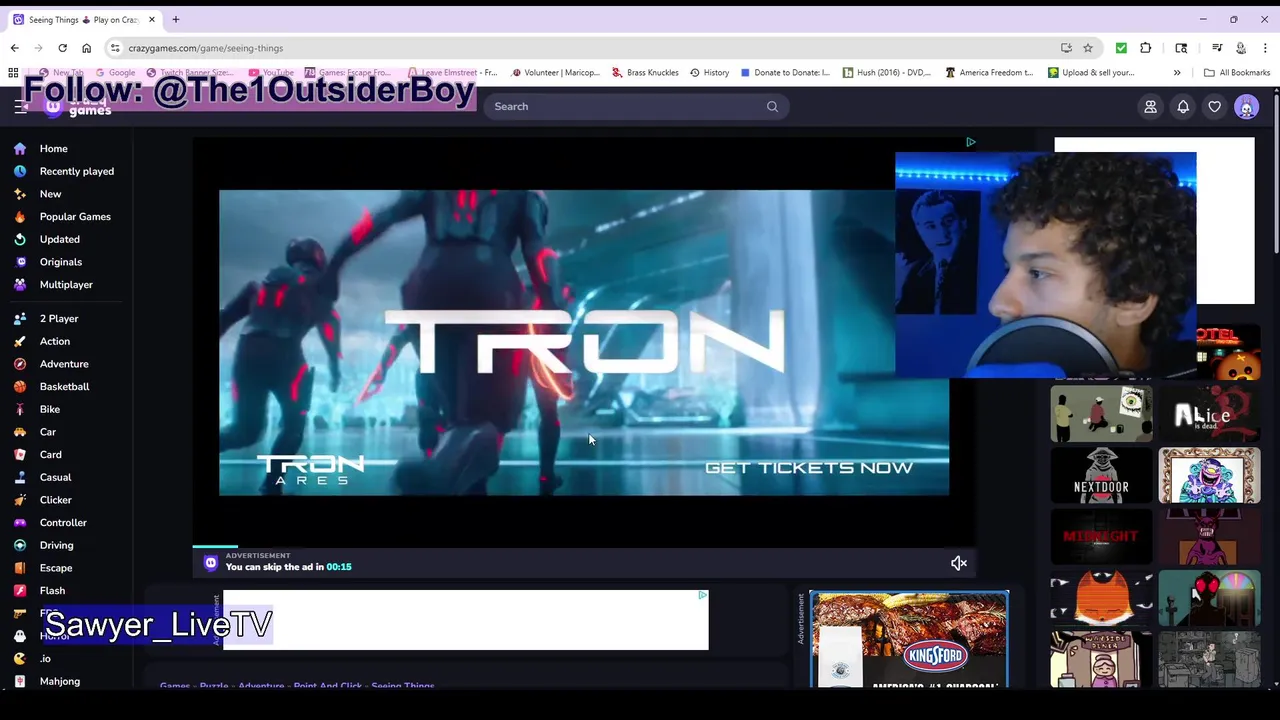Viewport: 1280px width, 720px height.
Task: Click the notifications bell icon
Action: [1183, 107]
